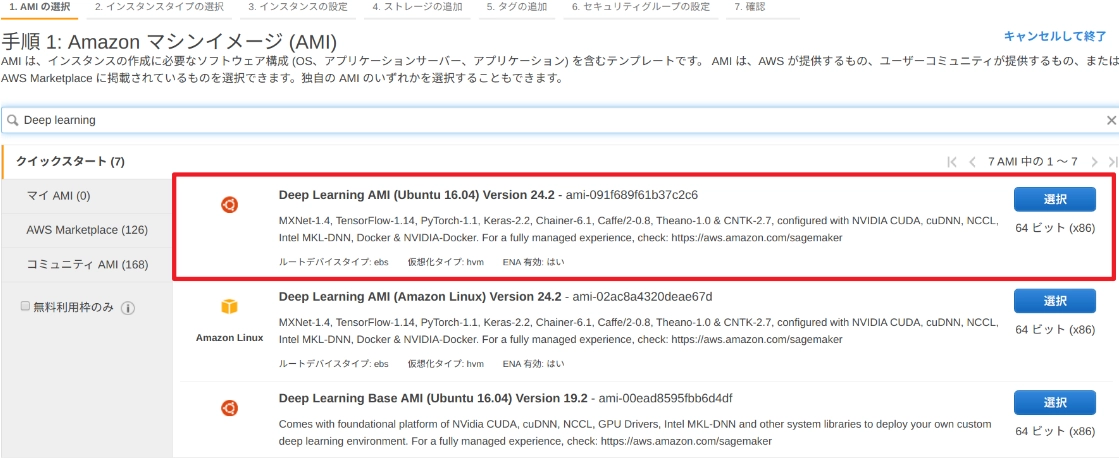Viewport: 1119px width, 458px height.
Task: Click the 7 AMI 中の 1 ～ 7 pager text
Action: coord(1033,162)
